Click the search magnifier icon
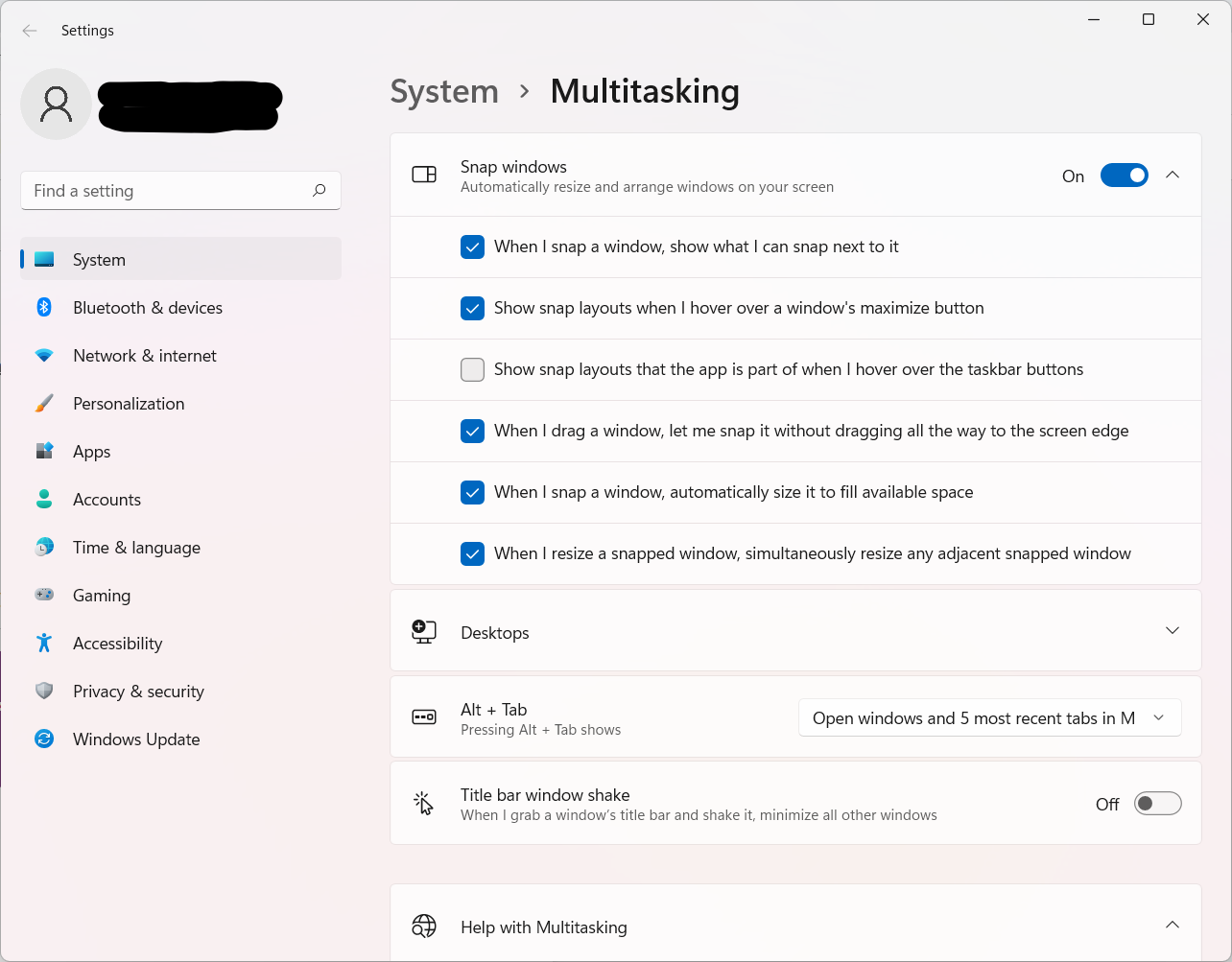Image resolution: width=1232 pixels, height=962 pixels. tap(320, 190)
